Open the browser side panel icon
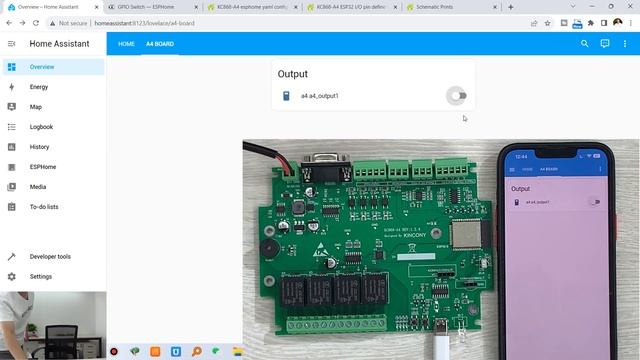Screen dimensions: 640x360 604,23
